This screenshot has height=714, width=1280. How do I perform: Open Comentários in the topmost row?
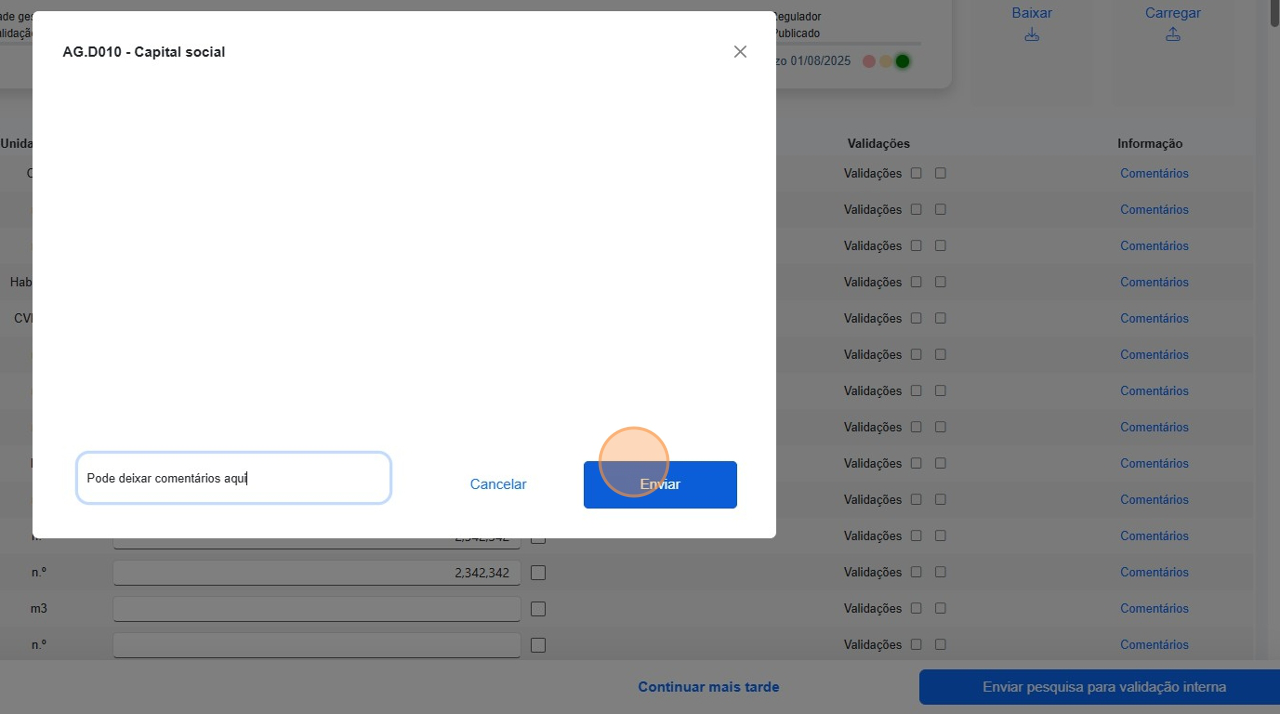click(1154, 173)
